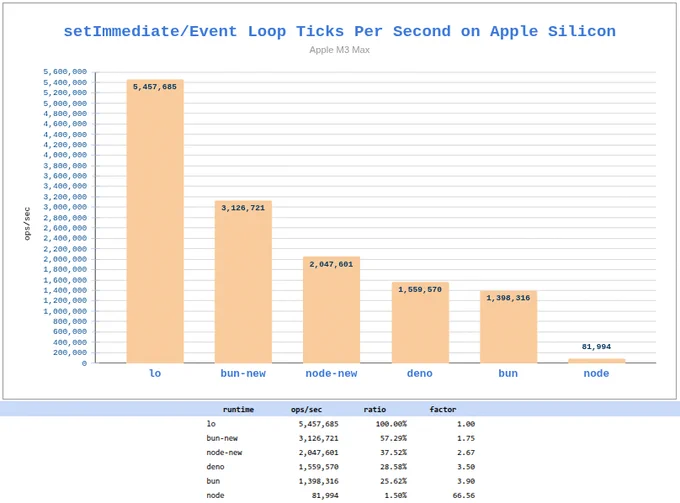Click the 200,000 y-axis tick label

(x=70, y=353)
